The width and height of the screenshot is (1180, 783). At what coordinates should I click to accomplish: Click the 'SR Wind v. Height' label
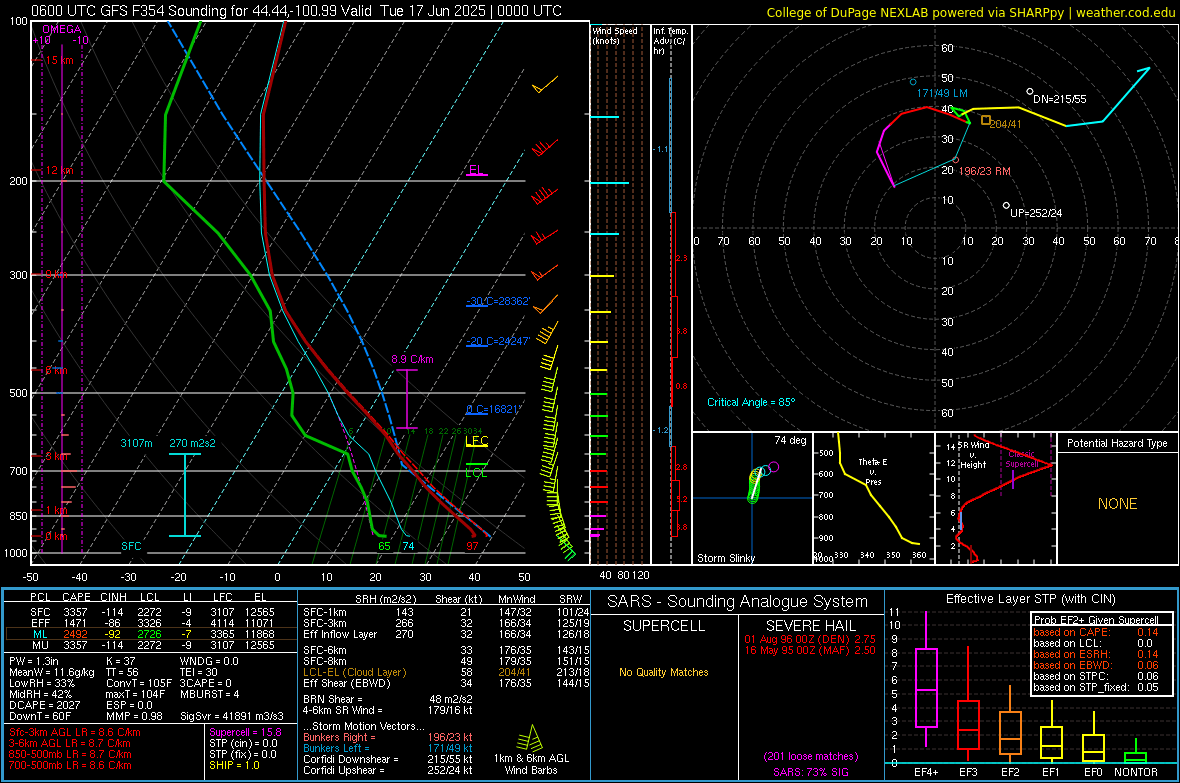(973, 455)
